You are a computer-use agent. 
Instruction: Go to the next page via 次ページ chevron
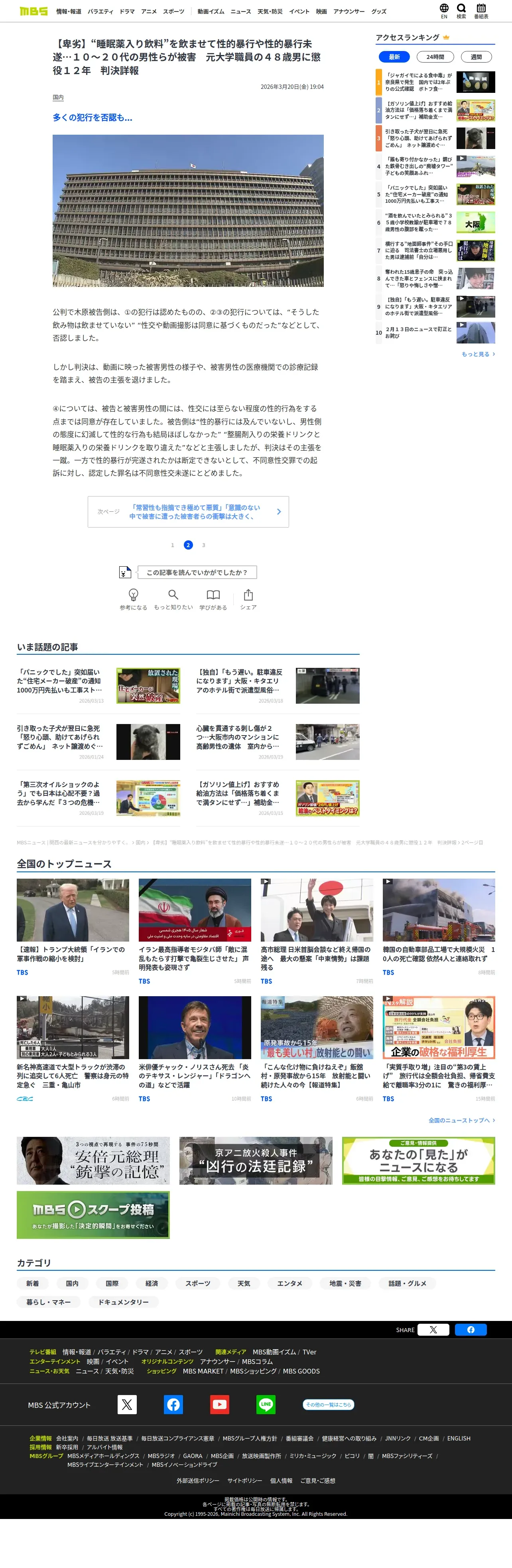[279, 512]
